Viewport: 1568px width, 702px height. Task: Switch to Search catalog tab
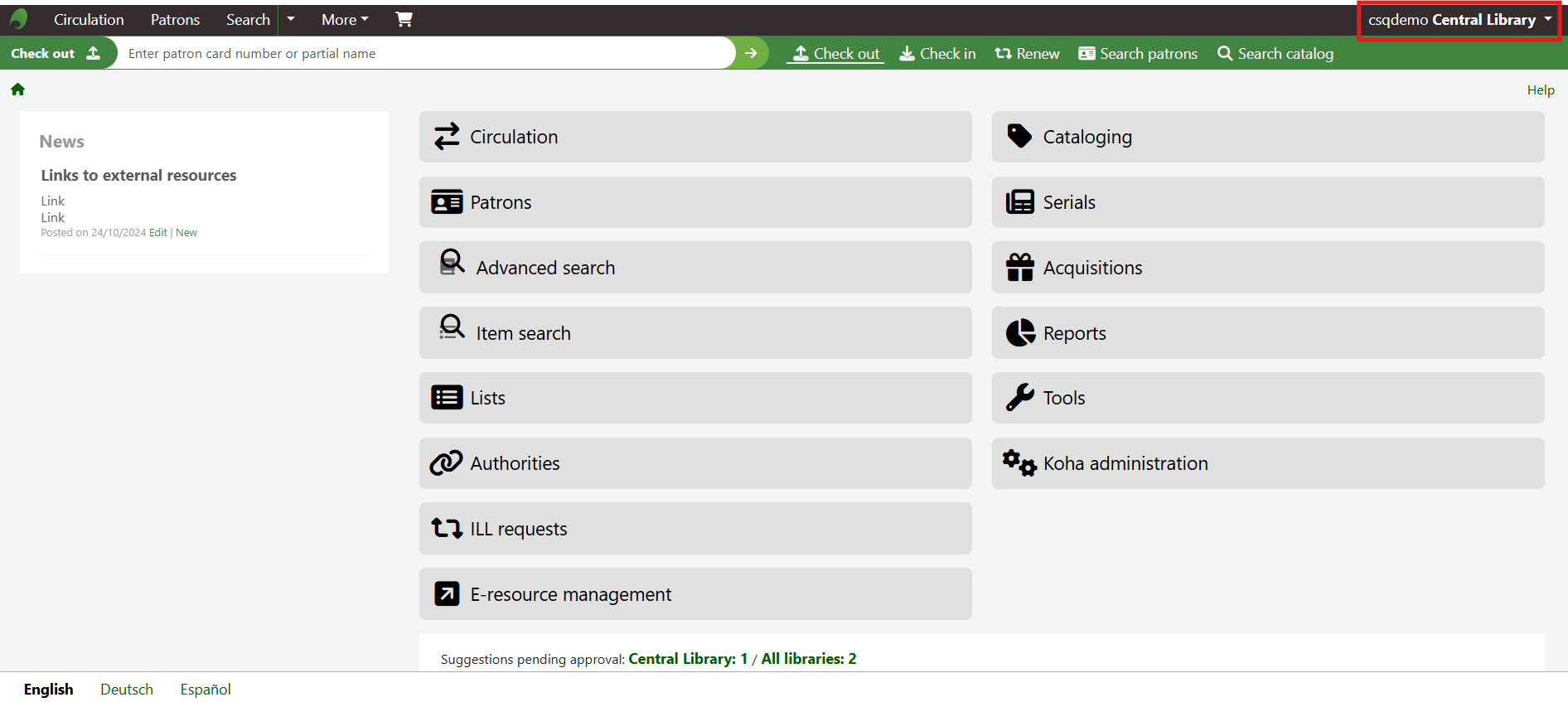click(x=1275, y=53)
